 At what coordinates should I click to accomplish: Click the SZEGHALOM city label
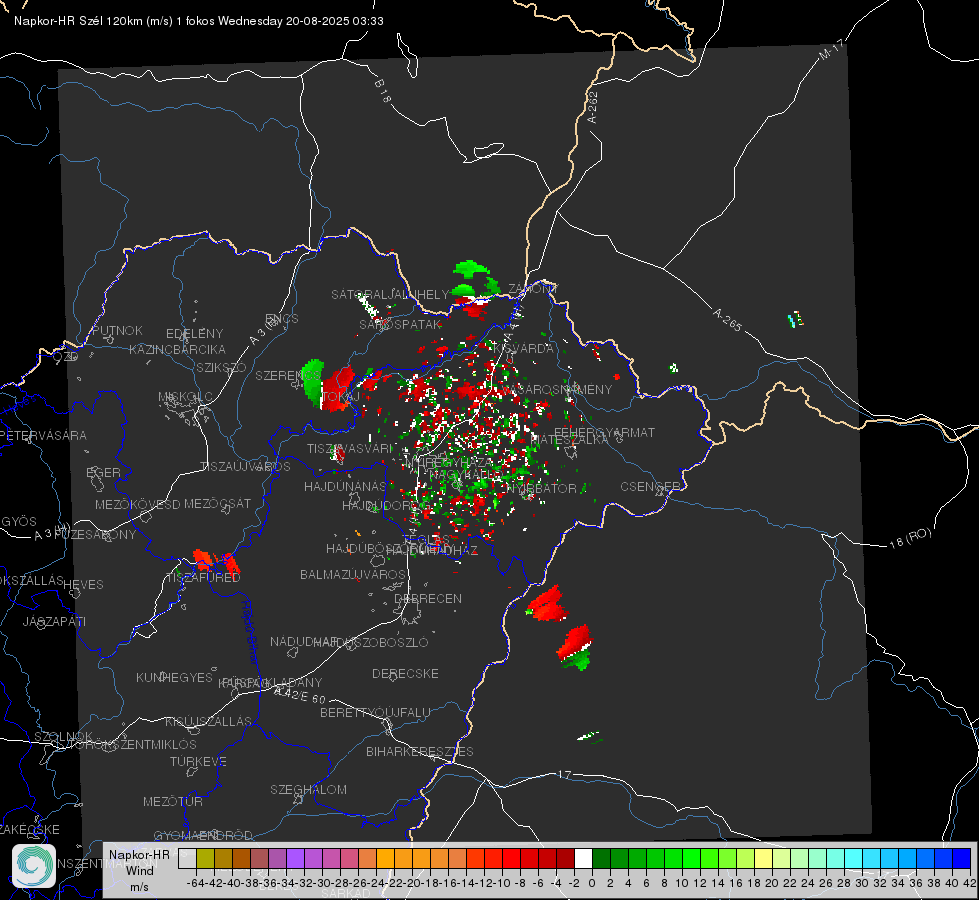pyautogui.click(x=308, y=789)
